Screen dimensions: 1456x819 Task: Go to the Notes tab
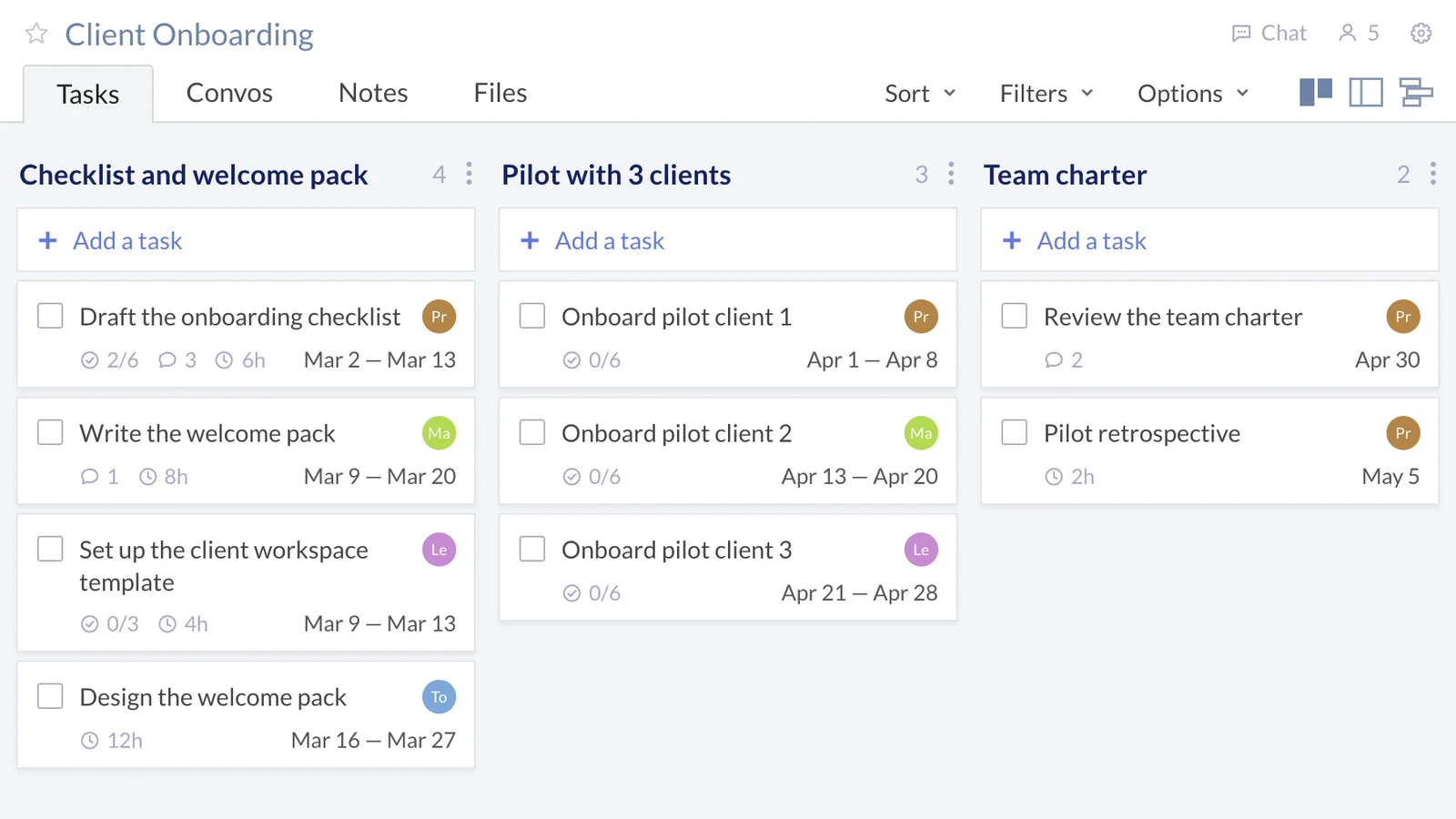[x=373, y=93]
